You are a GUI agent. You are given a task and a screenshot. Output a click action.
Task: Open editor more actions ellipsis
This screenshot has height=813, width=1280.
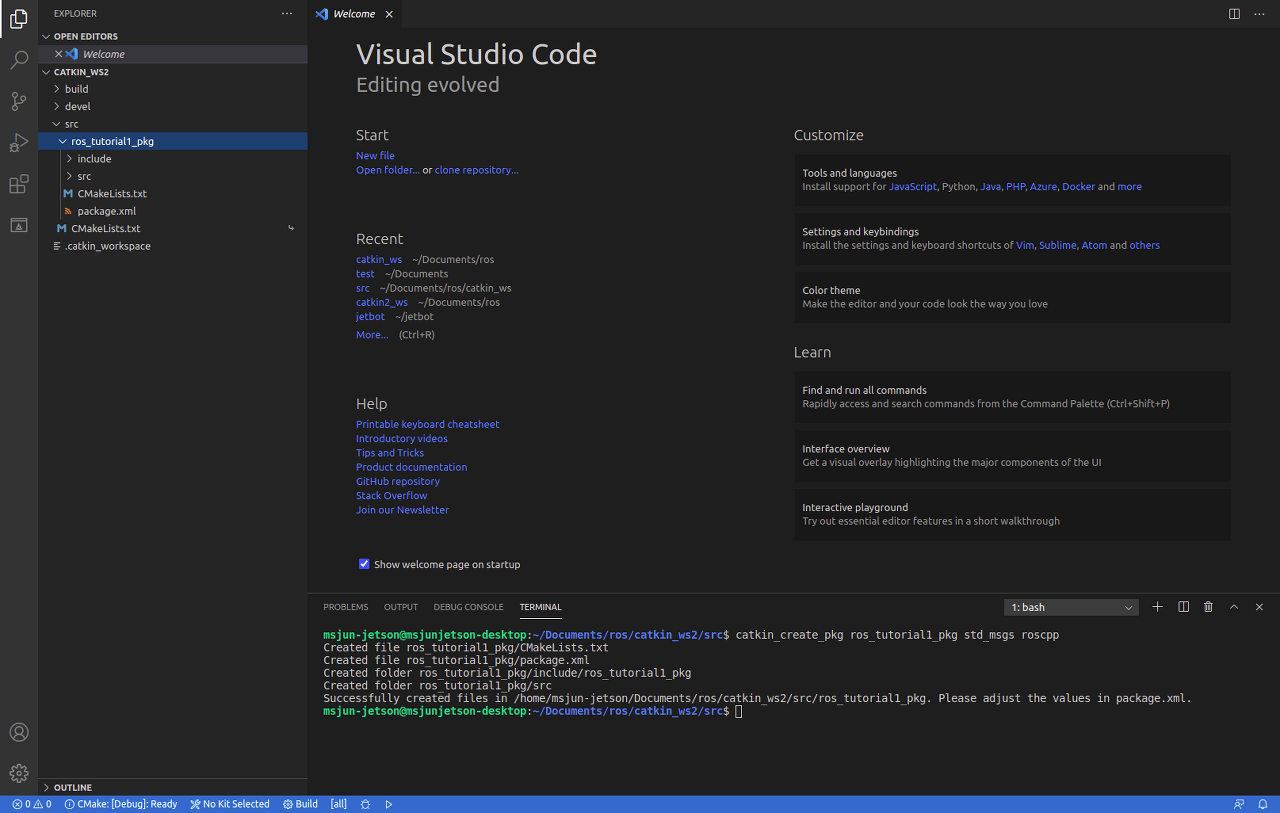(x=1258, y=14)
